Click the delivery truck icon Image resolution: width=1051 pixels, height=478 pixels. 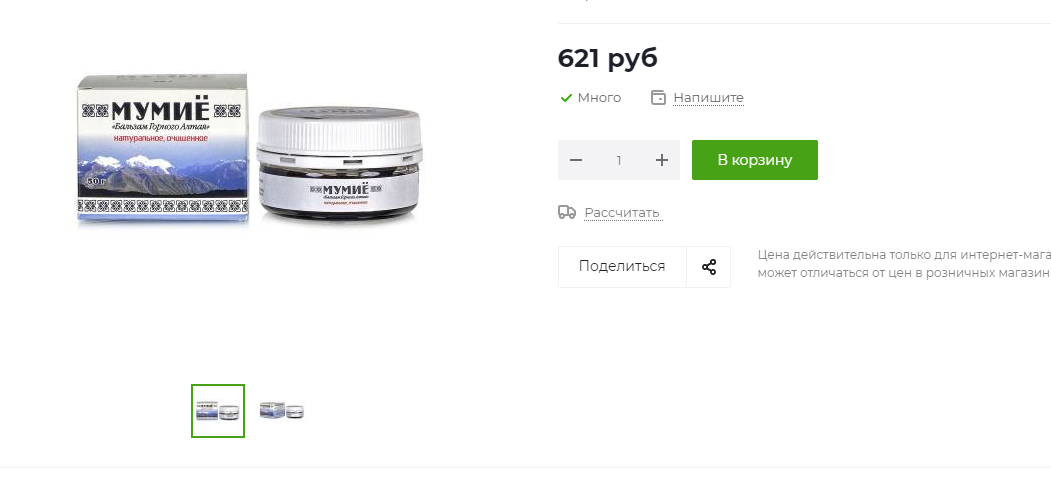pyautogui.click(x=566, y=212)
